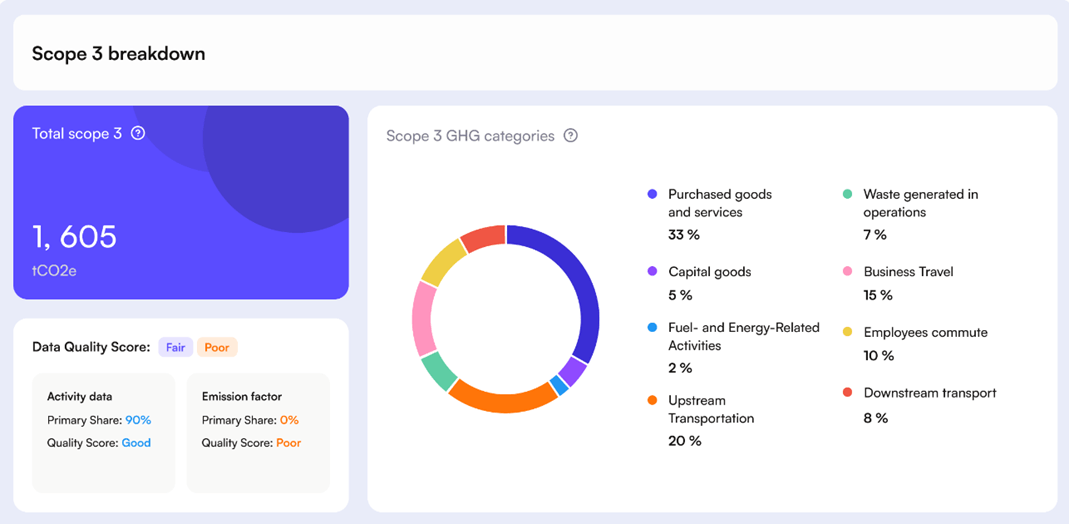Click the orange donut chart segment
The height and width of the screenshot is (524, 1069).
[x=500, y=400]
